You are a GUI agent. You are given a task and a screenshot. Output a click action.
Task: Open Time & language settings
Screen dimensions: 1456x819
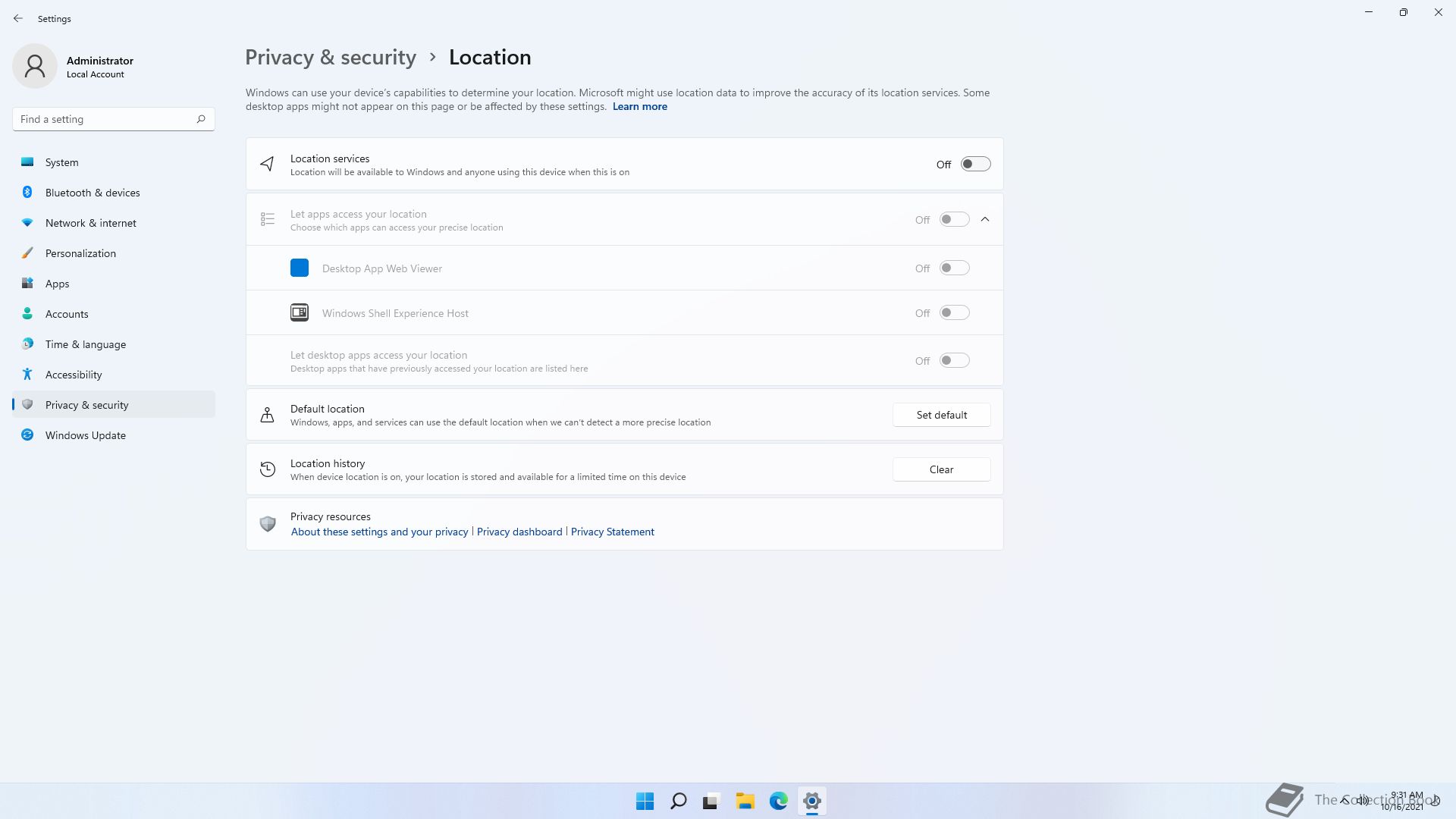(x=114, y=344)
